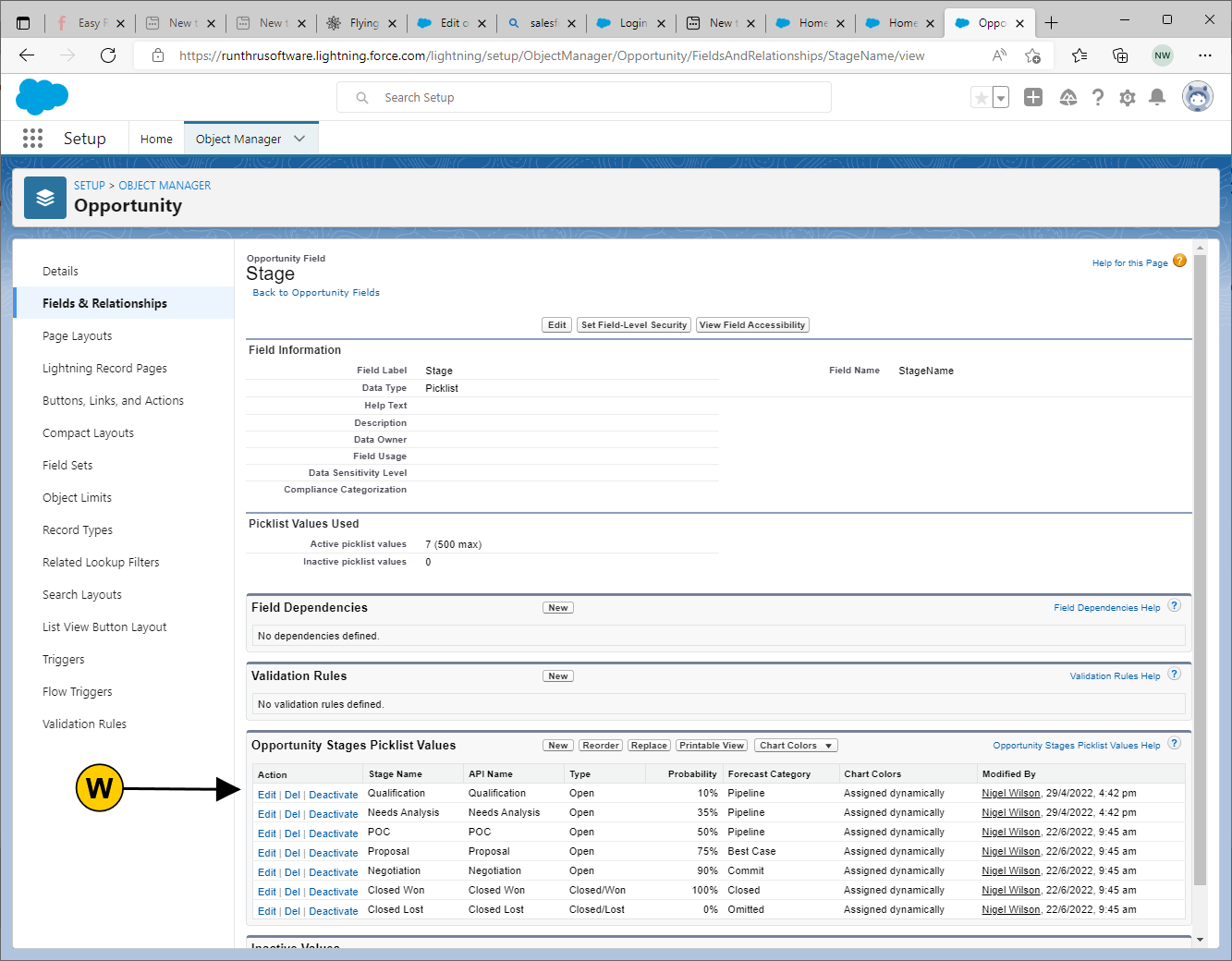The image size is (1232, 961).
Task: Expand the Chart Colors dropdown
Action: click(x=796, y=746)
